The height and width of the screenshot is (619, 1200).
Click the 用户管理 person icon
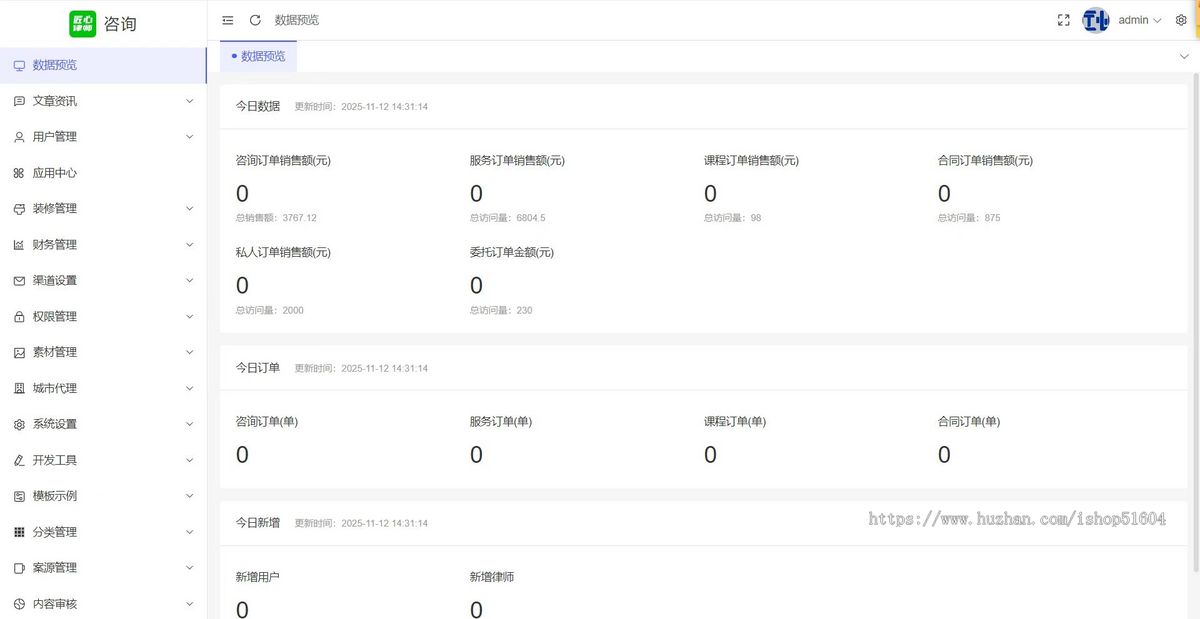[x=18, y=136]
